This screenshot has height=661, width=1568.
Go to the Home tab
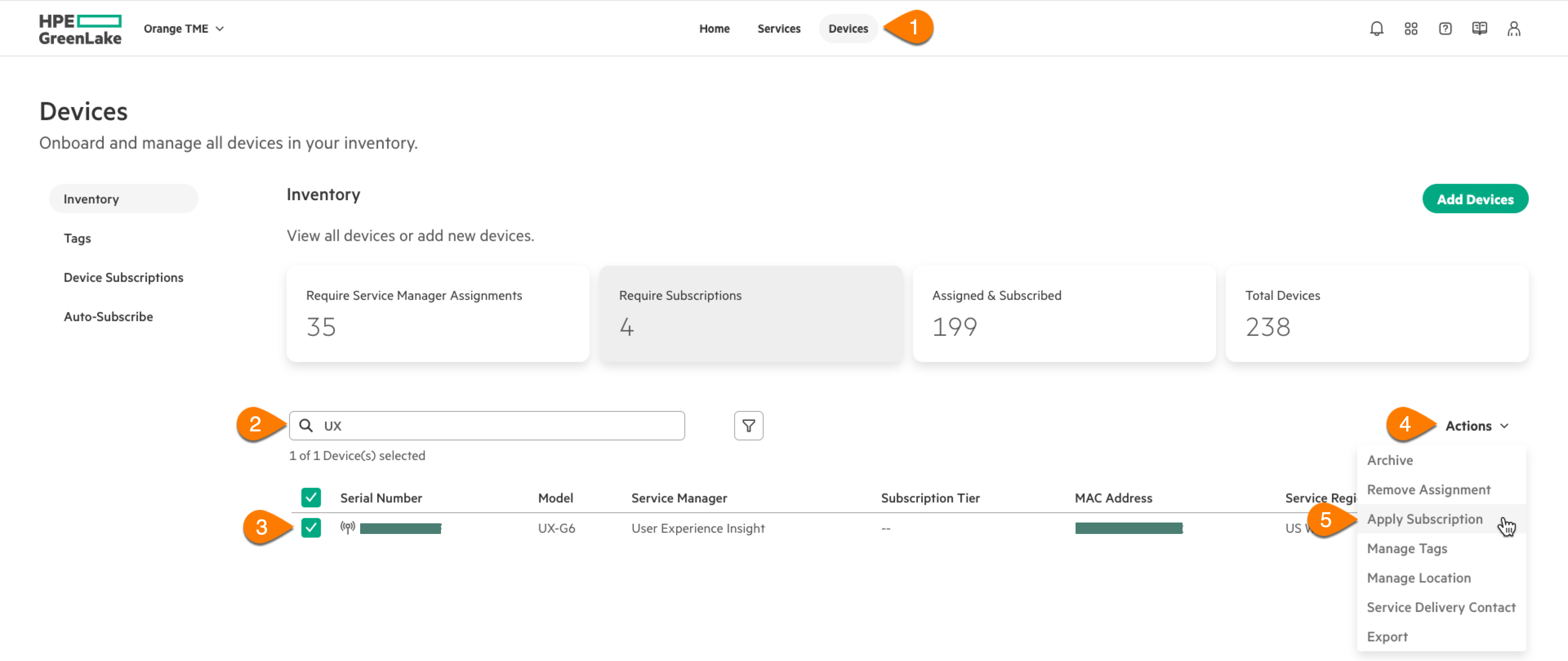714,29
